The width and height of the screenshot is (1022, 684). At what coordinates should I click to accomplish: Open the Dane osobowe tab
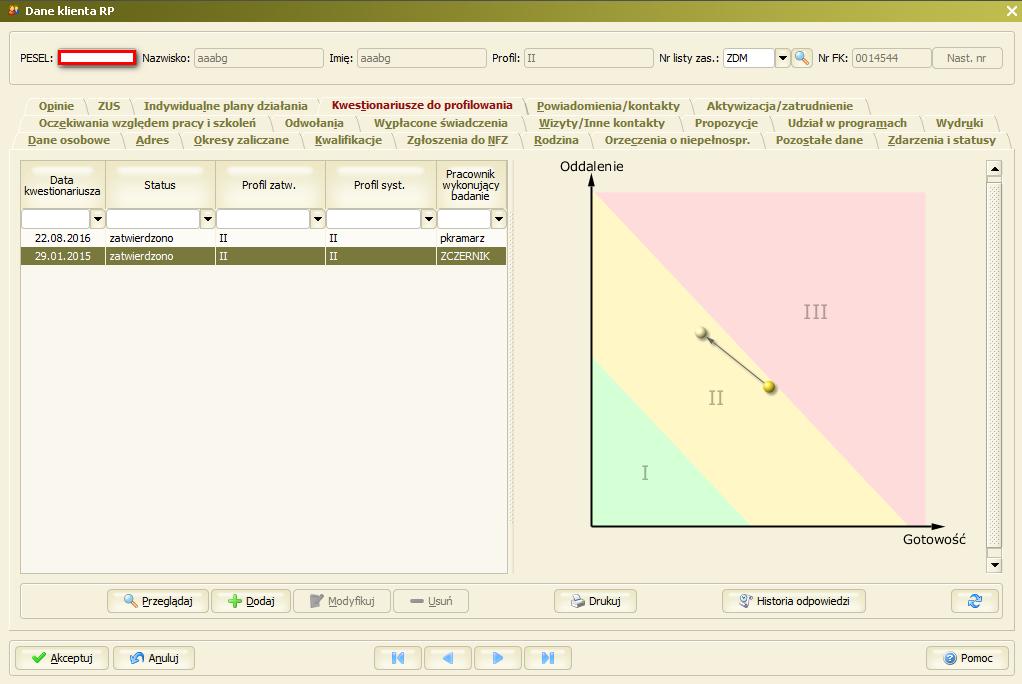click(x=69, y=140)
